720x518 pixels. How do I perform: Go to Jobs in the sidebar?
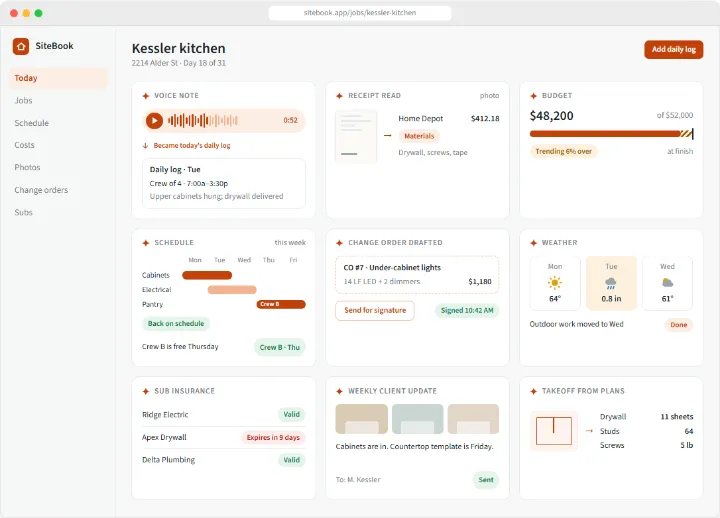pyautogui.click(x=58, y=101)
